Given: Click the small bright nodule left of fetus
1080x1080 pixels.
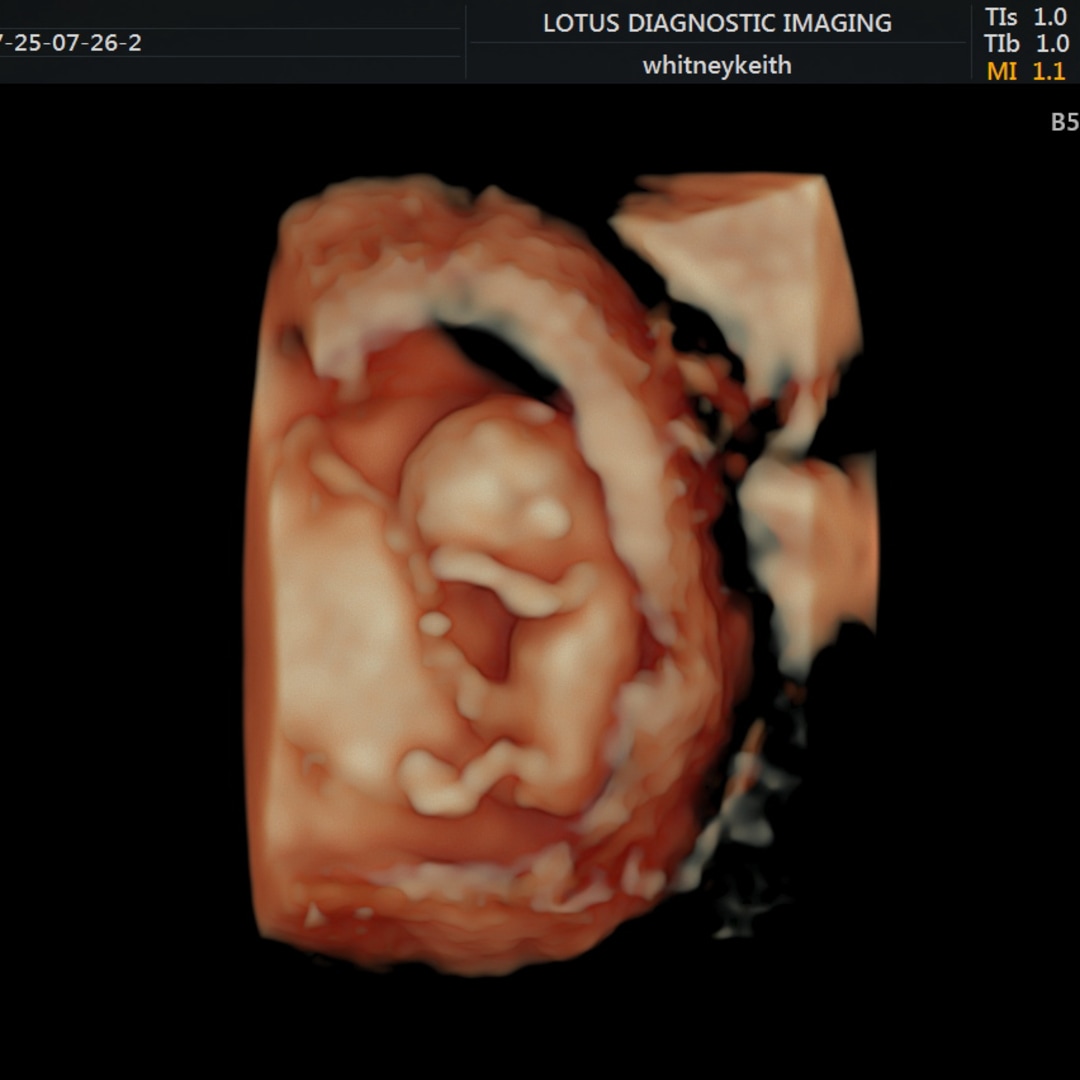Looking at the screenshot, I should 434,623.
